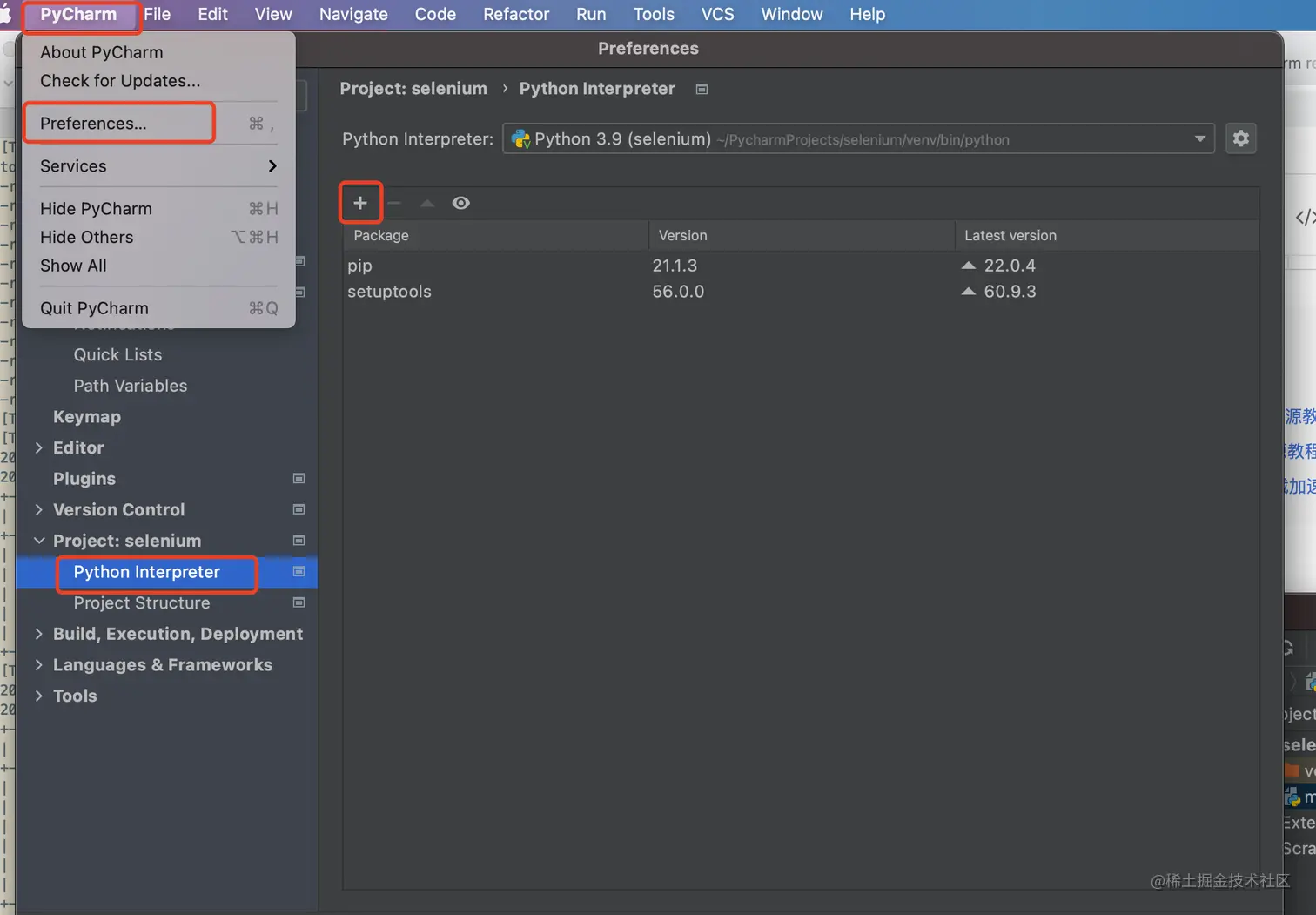Click latest version 22.0.4 cell
The image size is (1316, 915).
[x=1010, y=266]
